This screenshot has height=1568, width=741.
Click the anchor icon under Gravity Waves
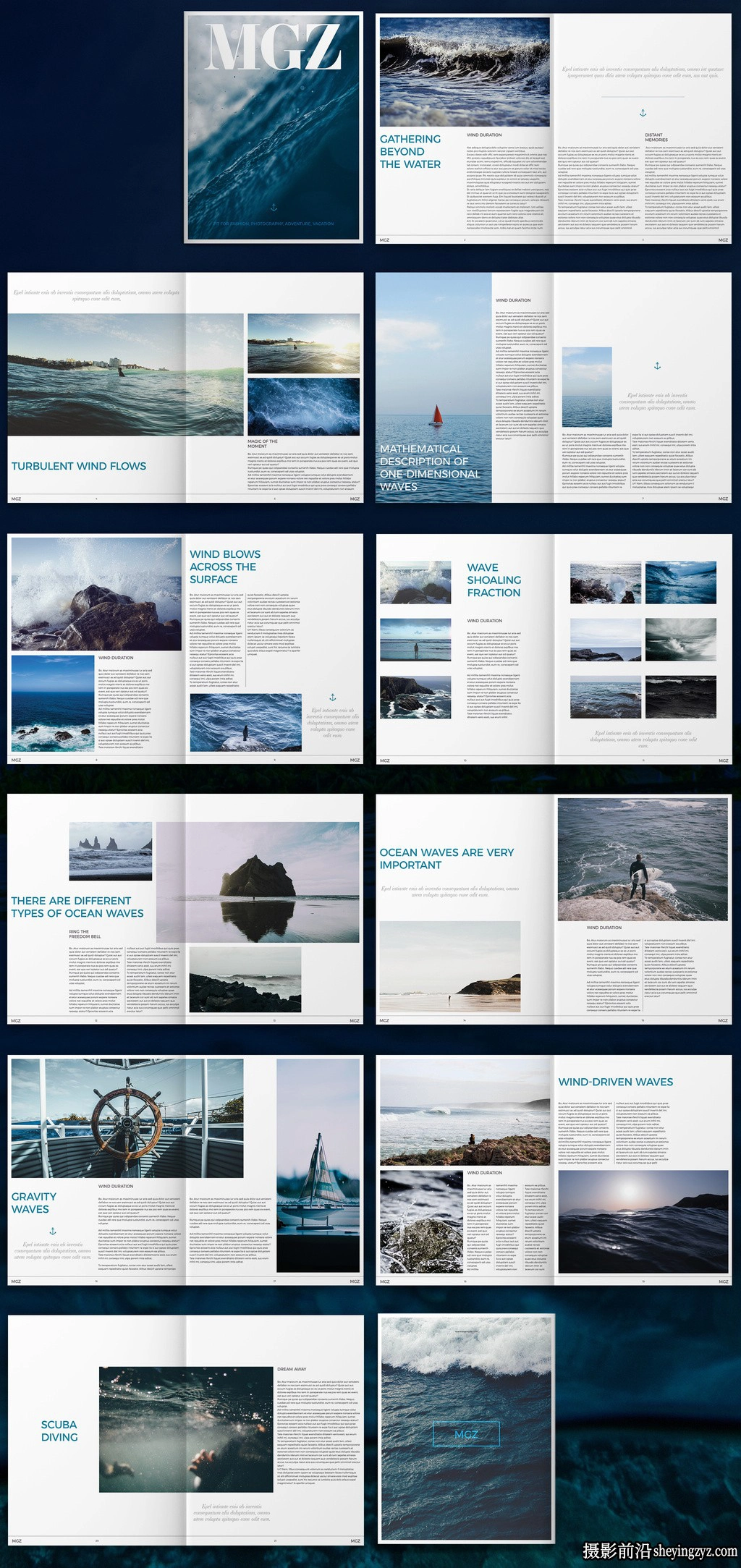click(53, 1231)
